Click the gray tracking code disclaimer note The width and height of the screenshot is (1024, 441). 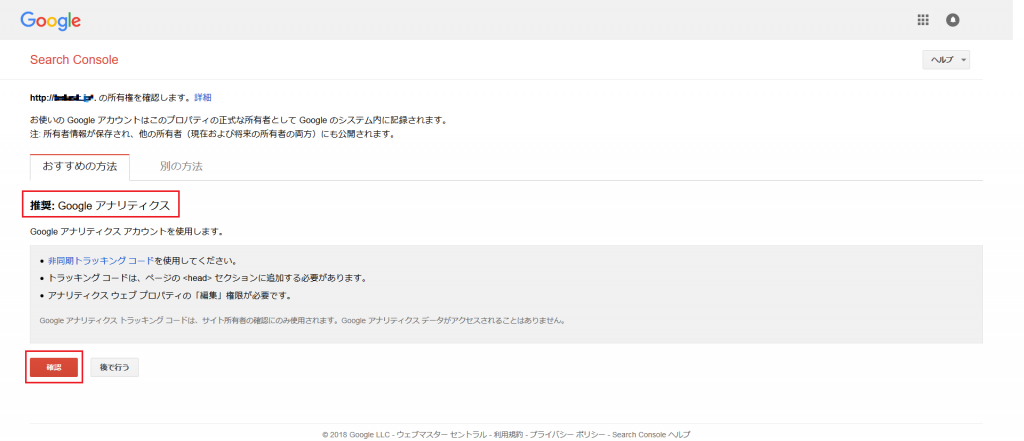[302, 321]
